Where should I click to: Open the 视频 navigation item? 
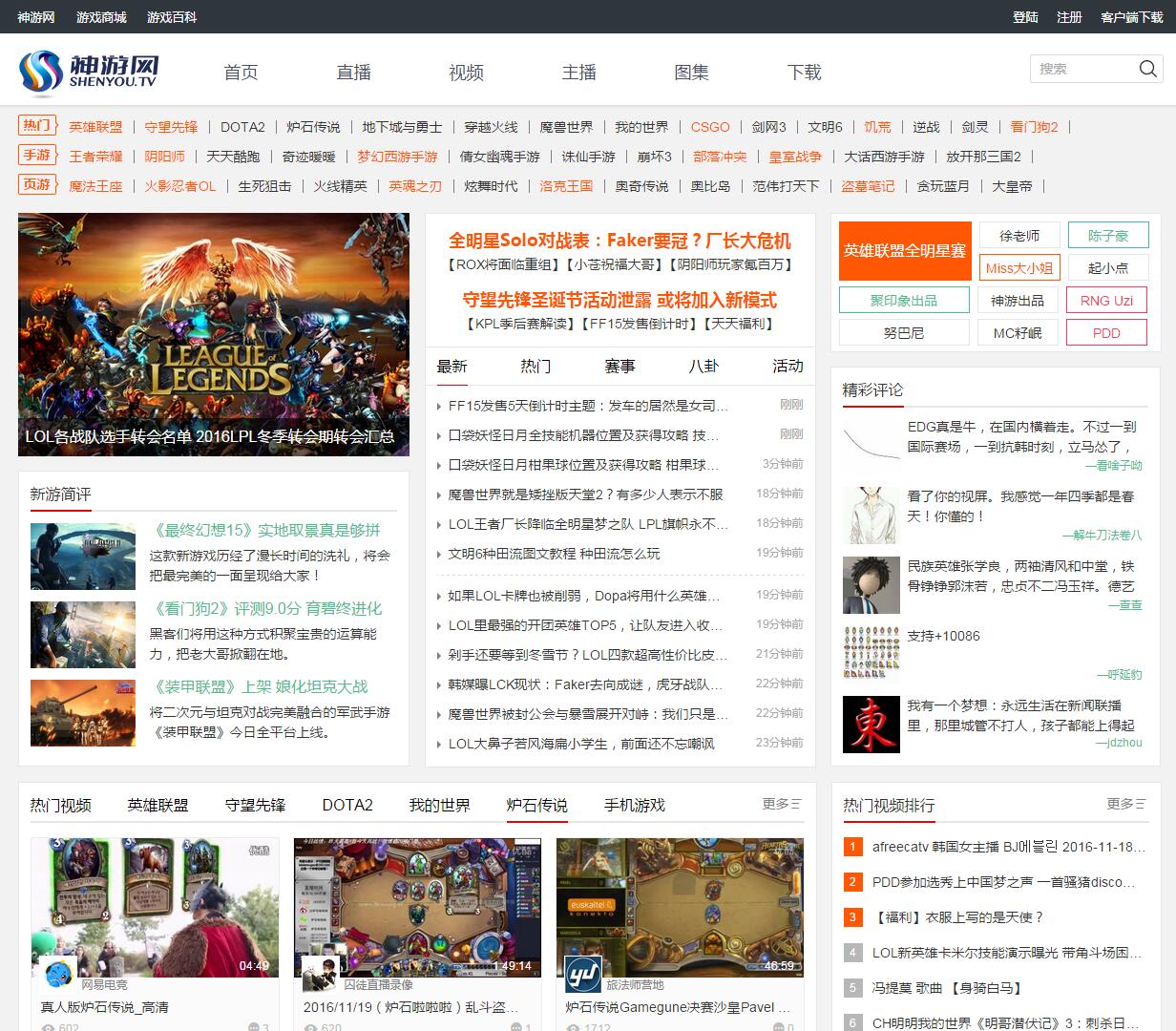[466, 73]
